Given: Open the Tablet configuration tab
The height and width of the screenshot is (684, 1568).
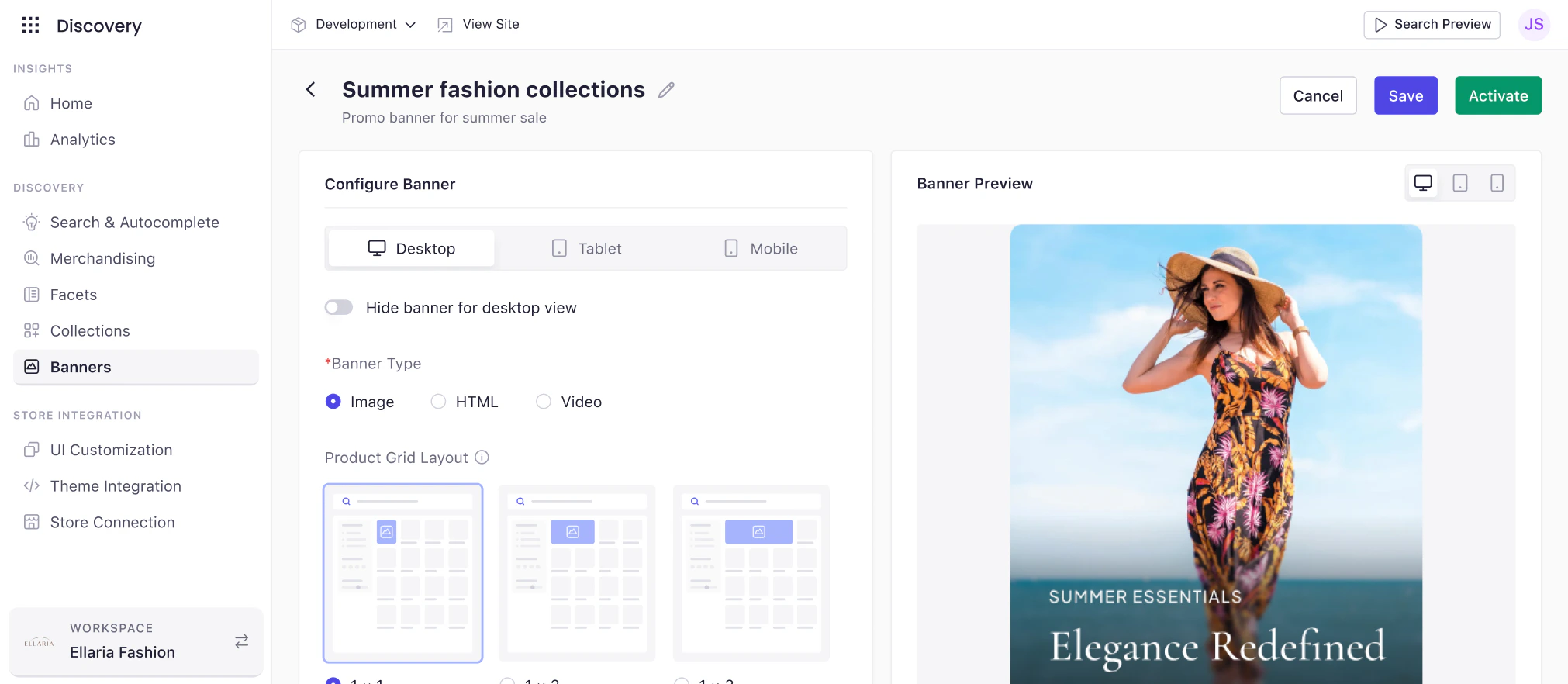Looking at the screenshot, I should (586, 249).
